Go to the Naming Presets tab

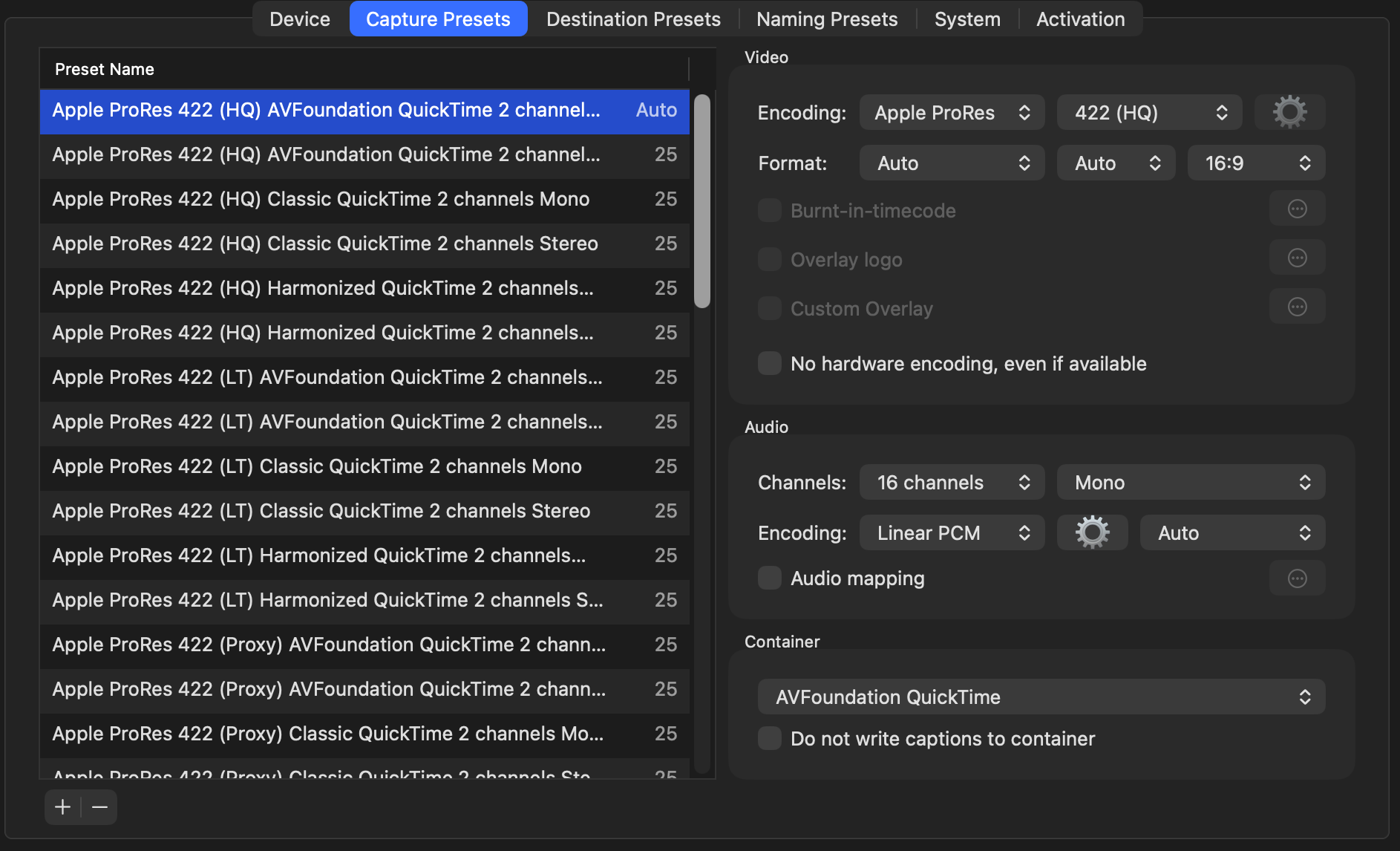pos(827,19)
